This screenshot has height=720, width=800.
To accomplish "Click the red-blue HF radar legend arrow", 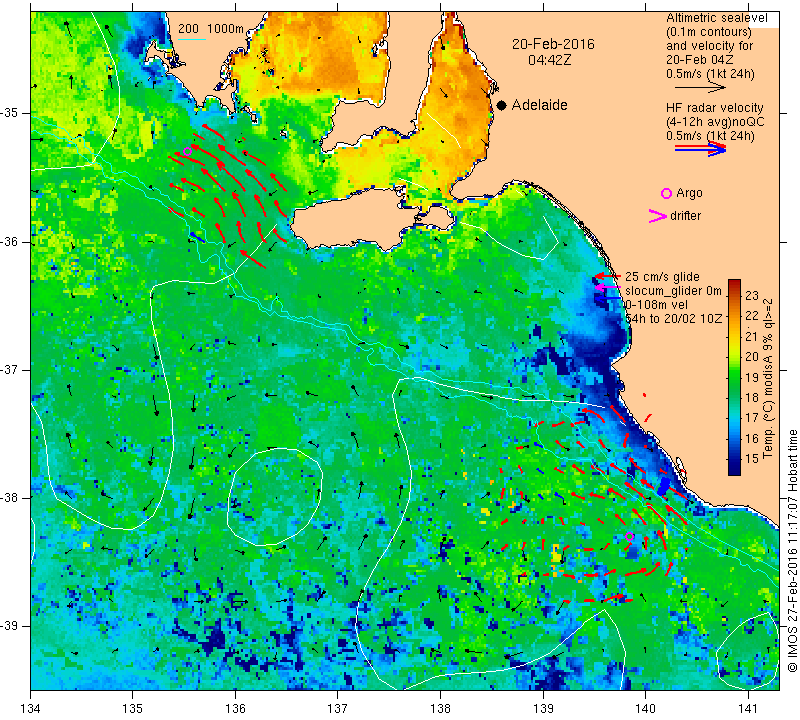I will click(700, 149).
